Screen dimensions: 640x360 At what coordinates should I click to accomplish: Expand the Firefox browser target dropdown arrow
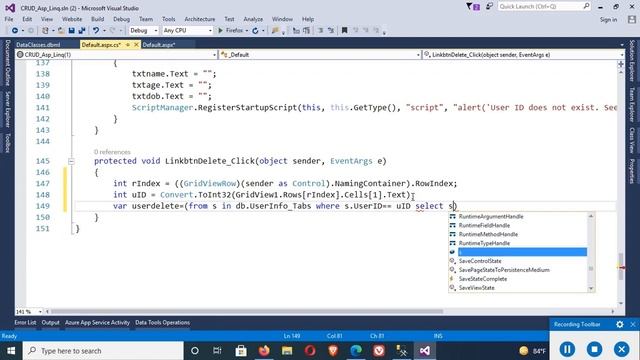pos(247,31)
